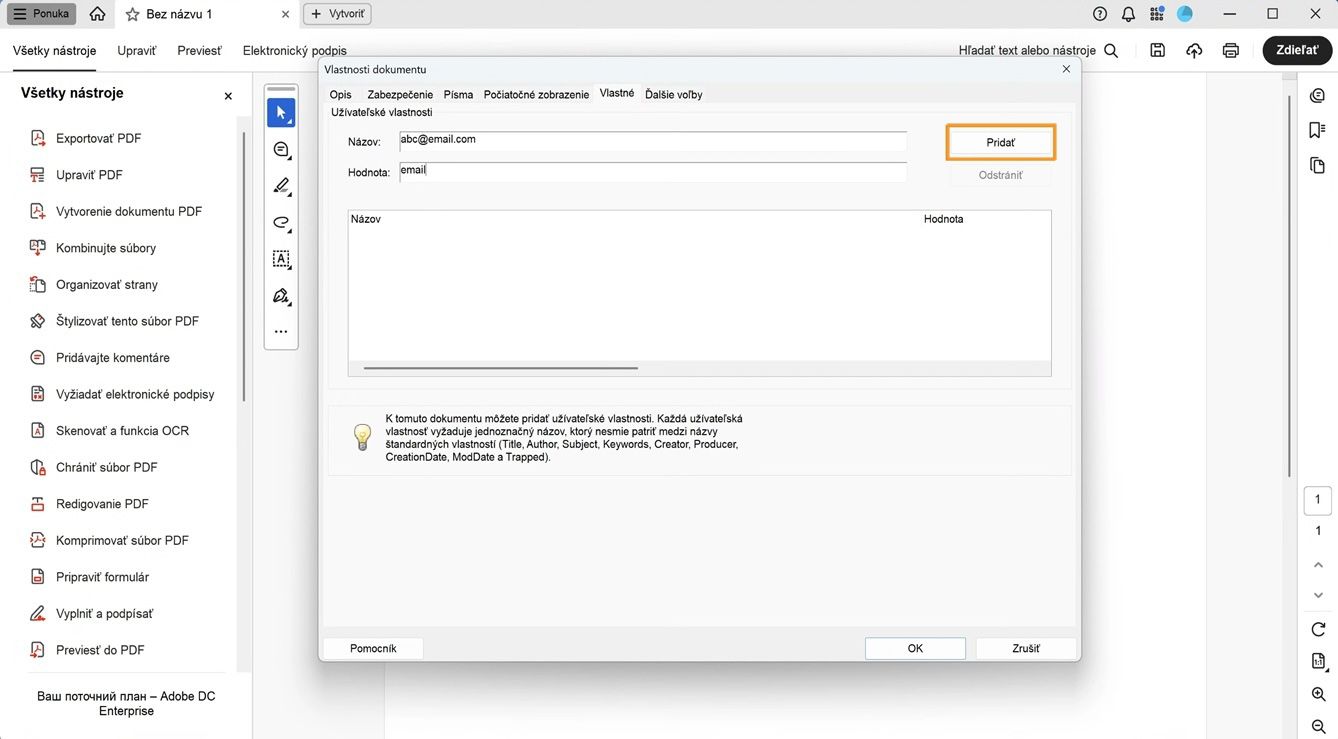Viewport: 1338px width, 739px height.
Task: Select the signature pen tool
Action: (281, 296)
